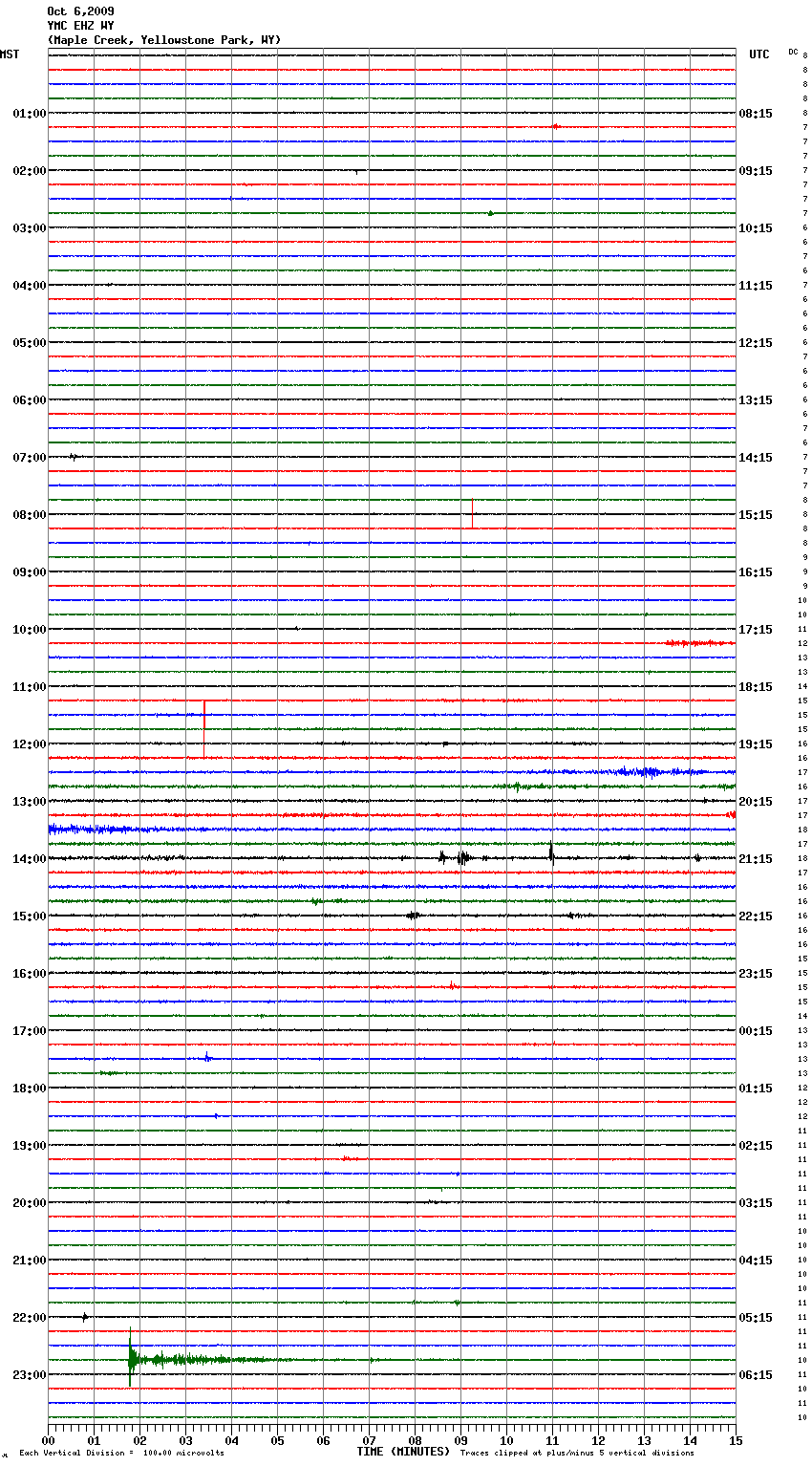Click '(Maple Creek, Yellowstone Park, WY)' caption
The width and height of the screenshot is (812, 1466).
(163, 40)
